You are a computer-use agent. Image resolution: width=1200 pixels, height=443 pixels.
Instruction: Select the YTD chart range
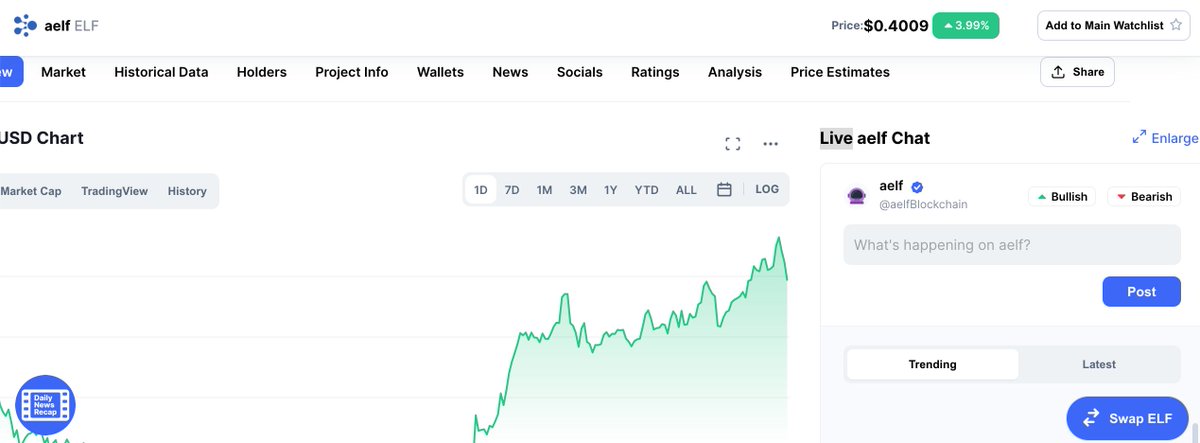(x=647, y=190)
